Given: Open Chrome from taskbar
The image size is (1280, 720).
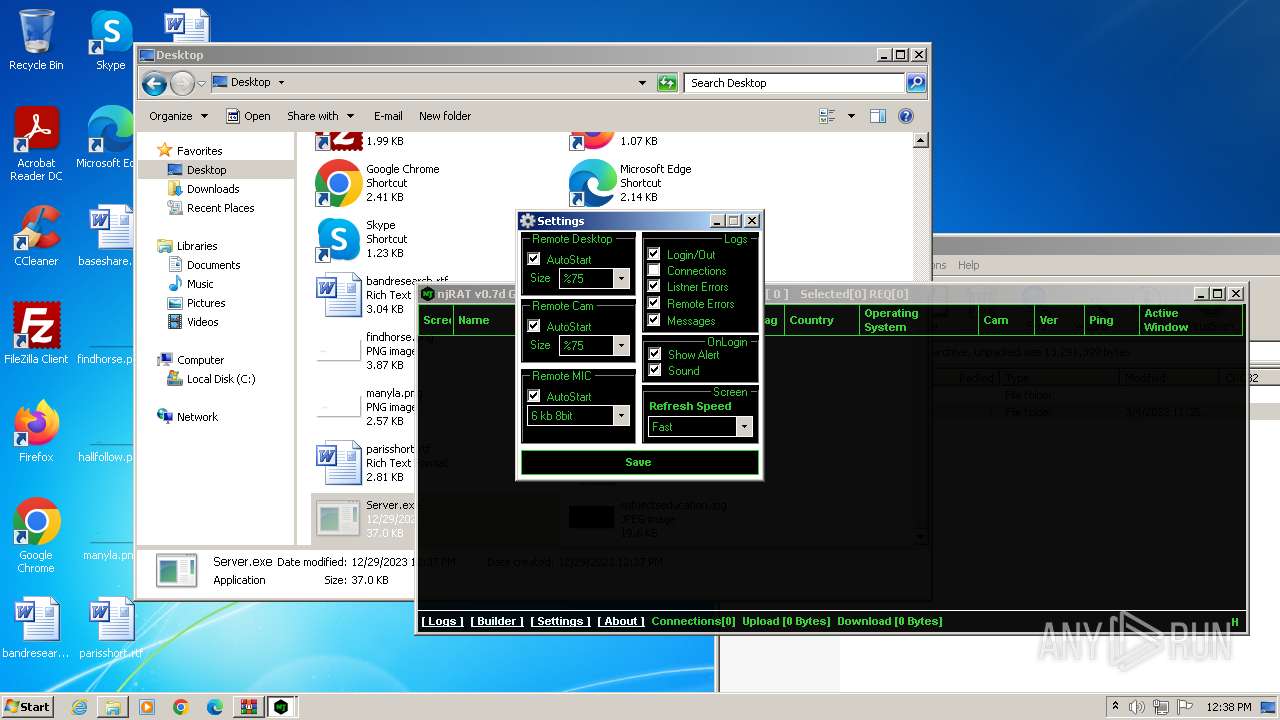Looking at the screenshot, I should point(180,707).
